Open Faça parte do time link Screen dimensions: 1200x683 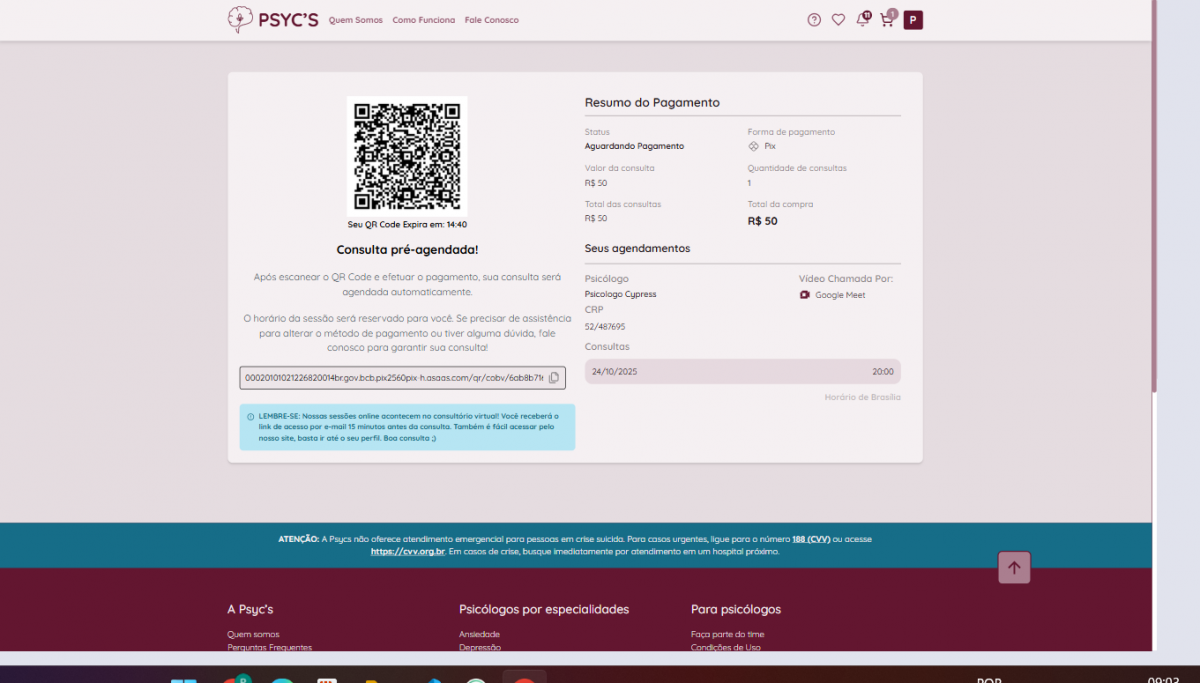[x=727, y=634]
